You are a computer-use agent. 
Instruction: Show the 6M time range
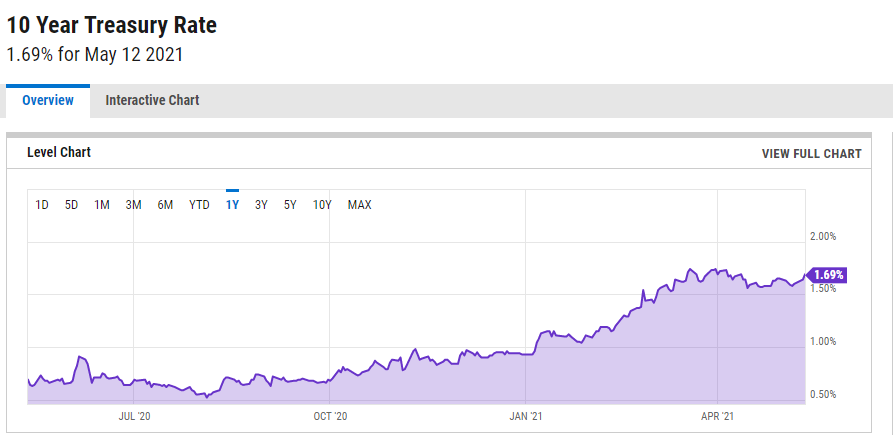coord(165,205)
